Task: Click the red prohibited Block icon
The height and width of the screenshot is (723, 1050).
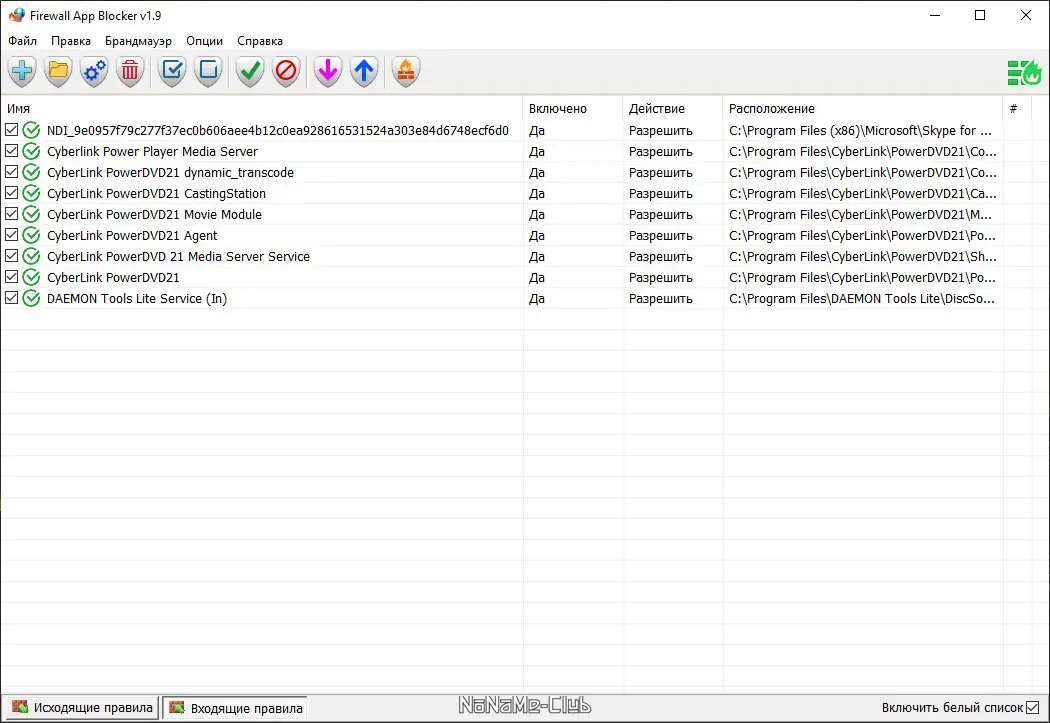Action: (x=286, y=71)
